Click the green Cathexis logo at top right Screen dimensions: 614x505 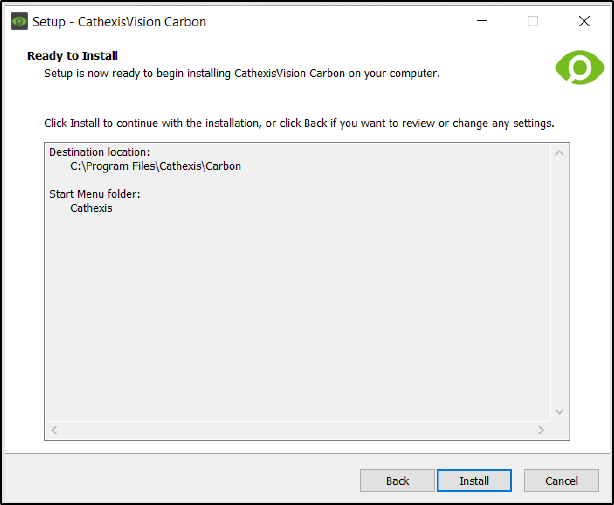pyautogui.click(x=580, y=67)
